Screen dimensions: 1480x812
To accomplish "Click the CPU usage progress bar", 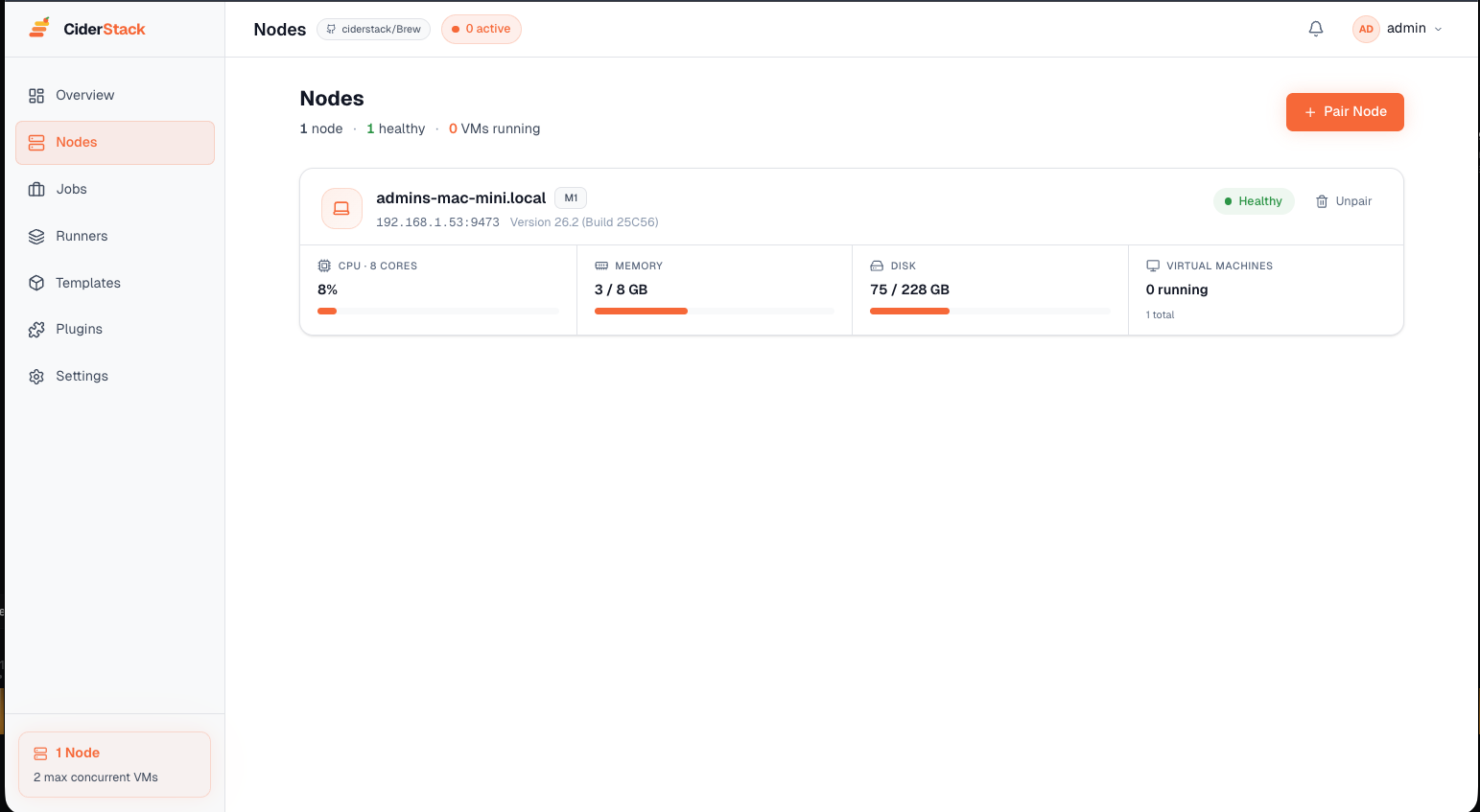I will coord(437,311).
